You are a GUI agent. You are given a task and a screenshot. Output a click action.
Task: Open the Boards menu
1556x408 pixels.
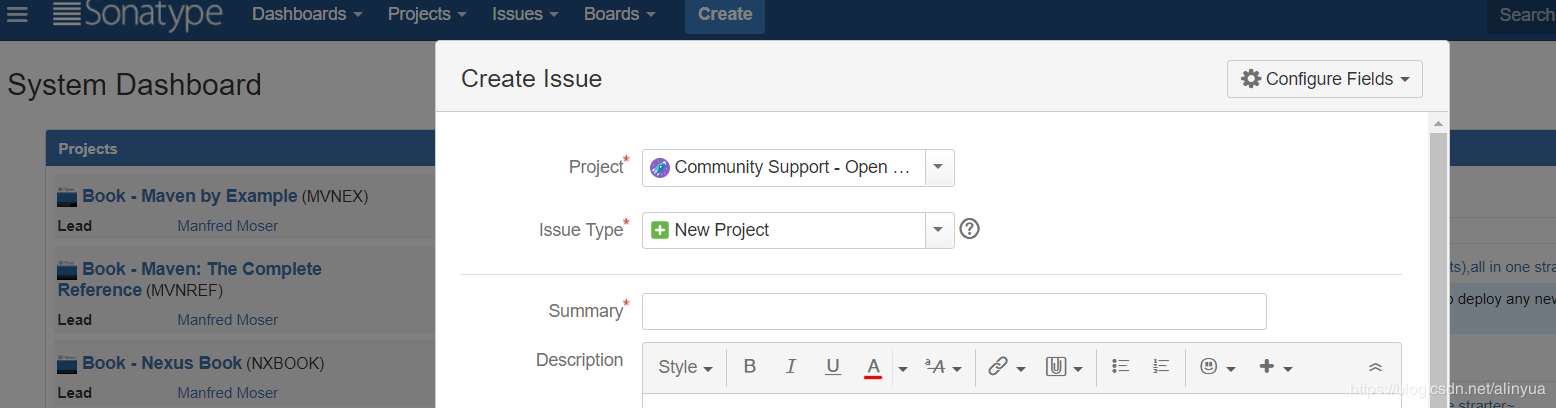coord(620,14)
